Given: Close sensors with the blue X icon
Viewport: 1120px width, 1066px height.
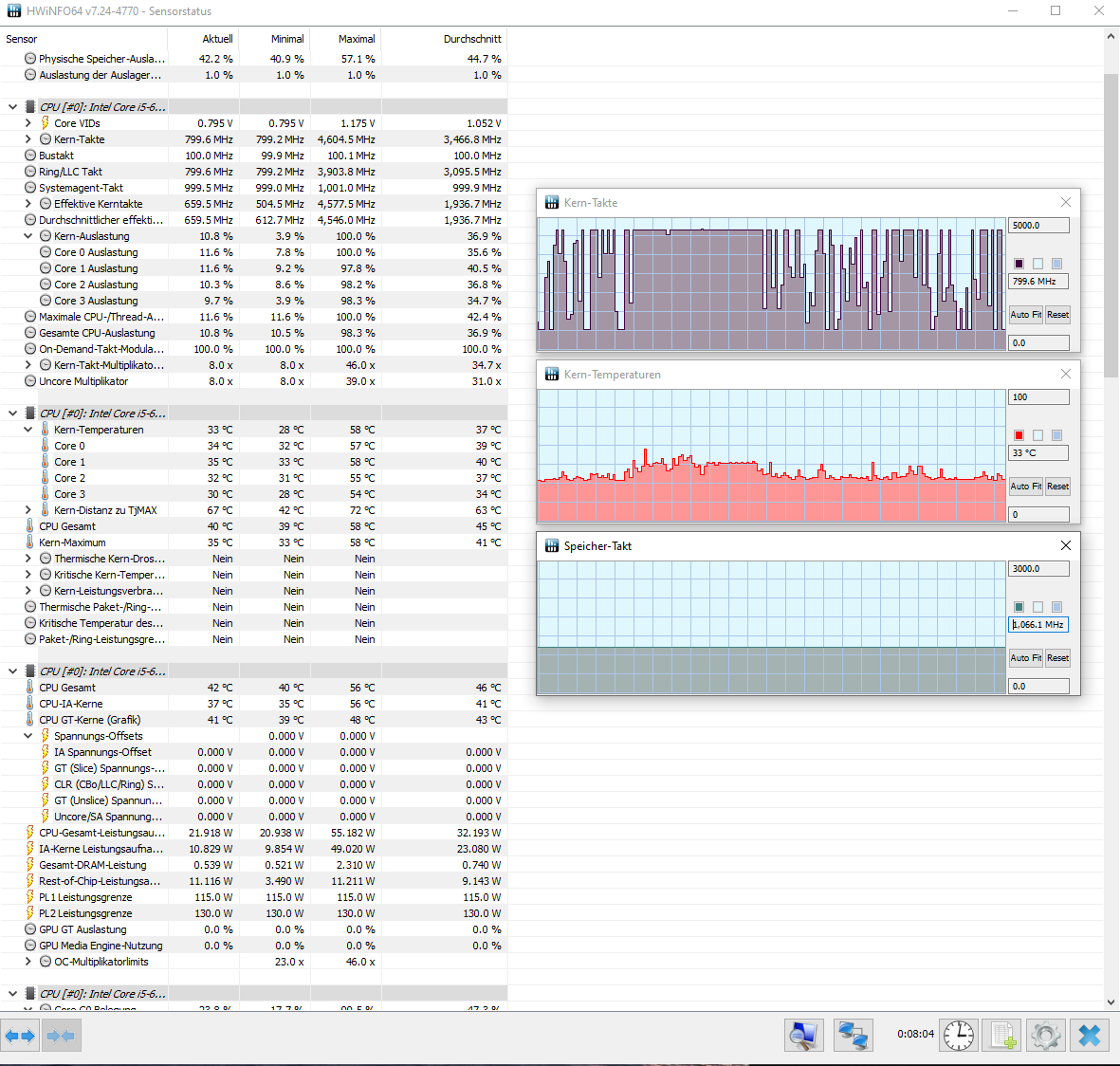Looking at the screenshot, I should tap(1090, 1036).
